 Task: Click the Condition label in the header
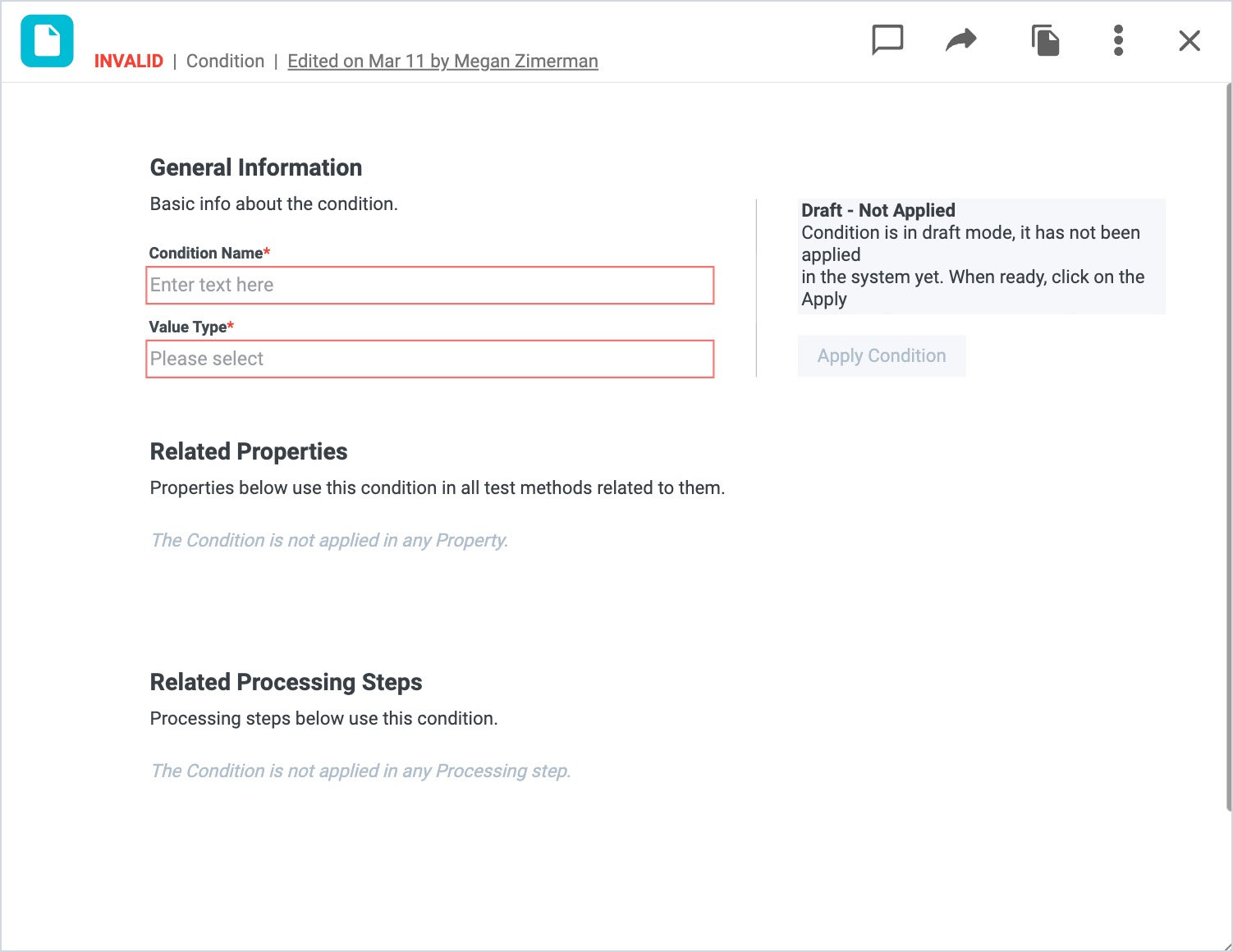(x=226, y=62)
